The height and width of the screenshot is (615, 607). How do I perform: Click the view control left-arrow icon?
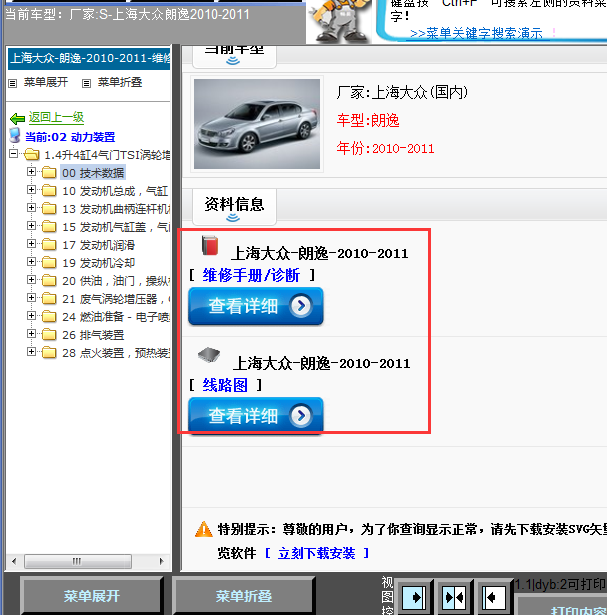point(493,598)
